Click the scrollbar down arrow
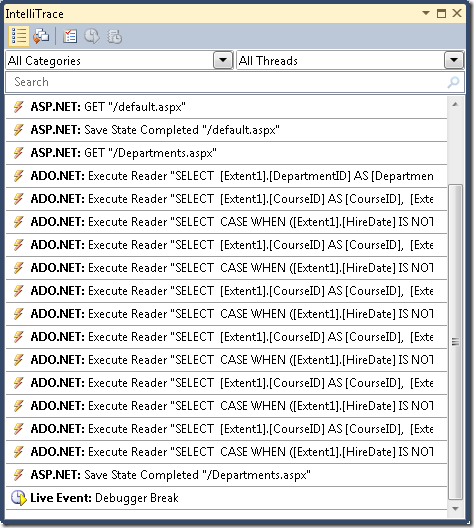 point(455,508)
